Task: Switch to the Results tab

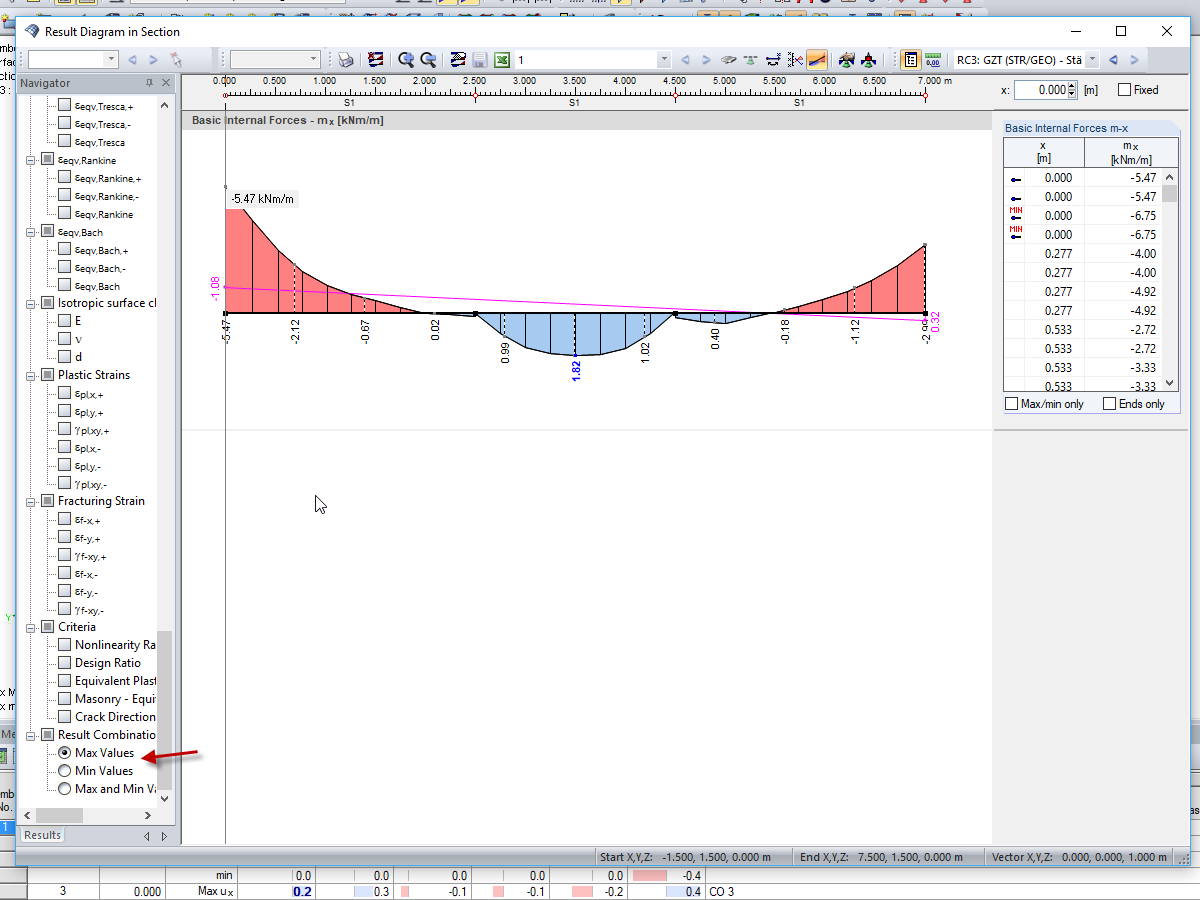Action: (40, 834)
